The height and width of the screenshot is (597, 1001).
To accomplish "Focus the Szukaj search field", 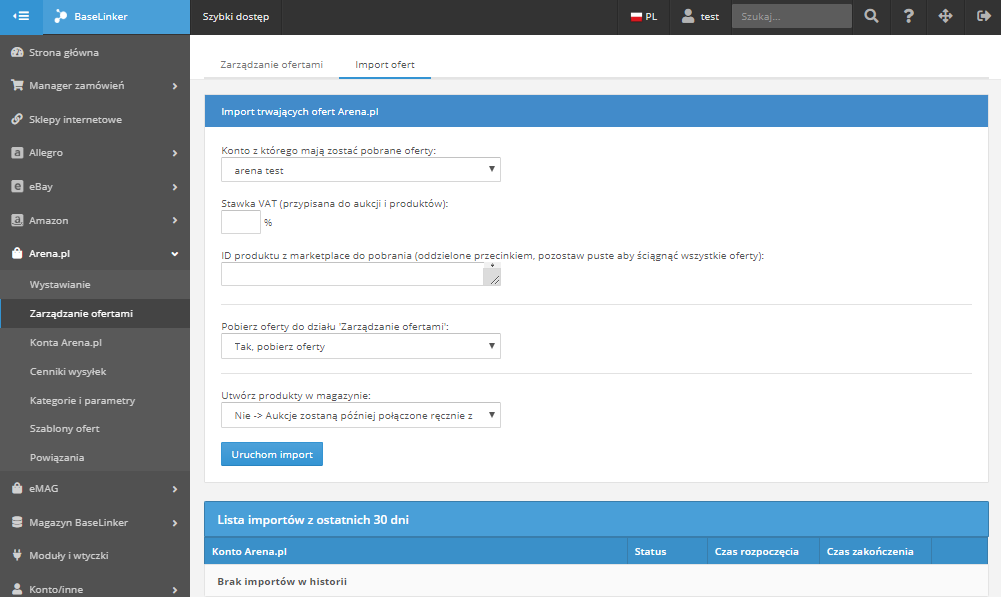I will click(792, 17).
